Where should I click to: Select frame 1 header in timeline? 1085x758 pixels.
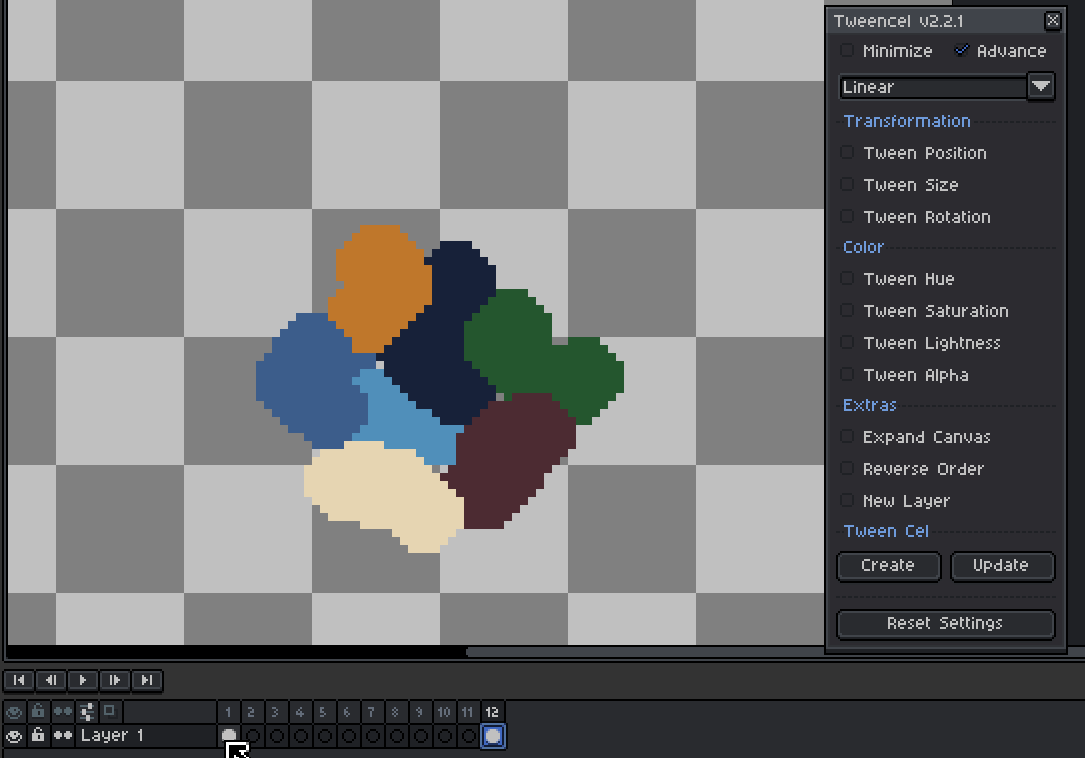click(x=228, y=712)
